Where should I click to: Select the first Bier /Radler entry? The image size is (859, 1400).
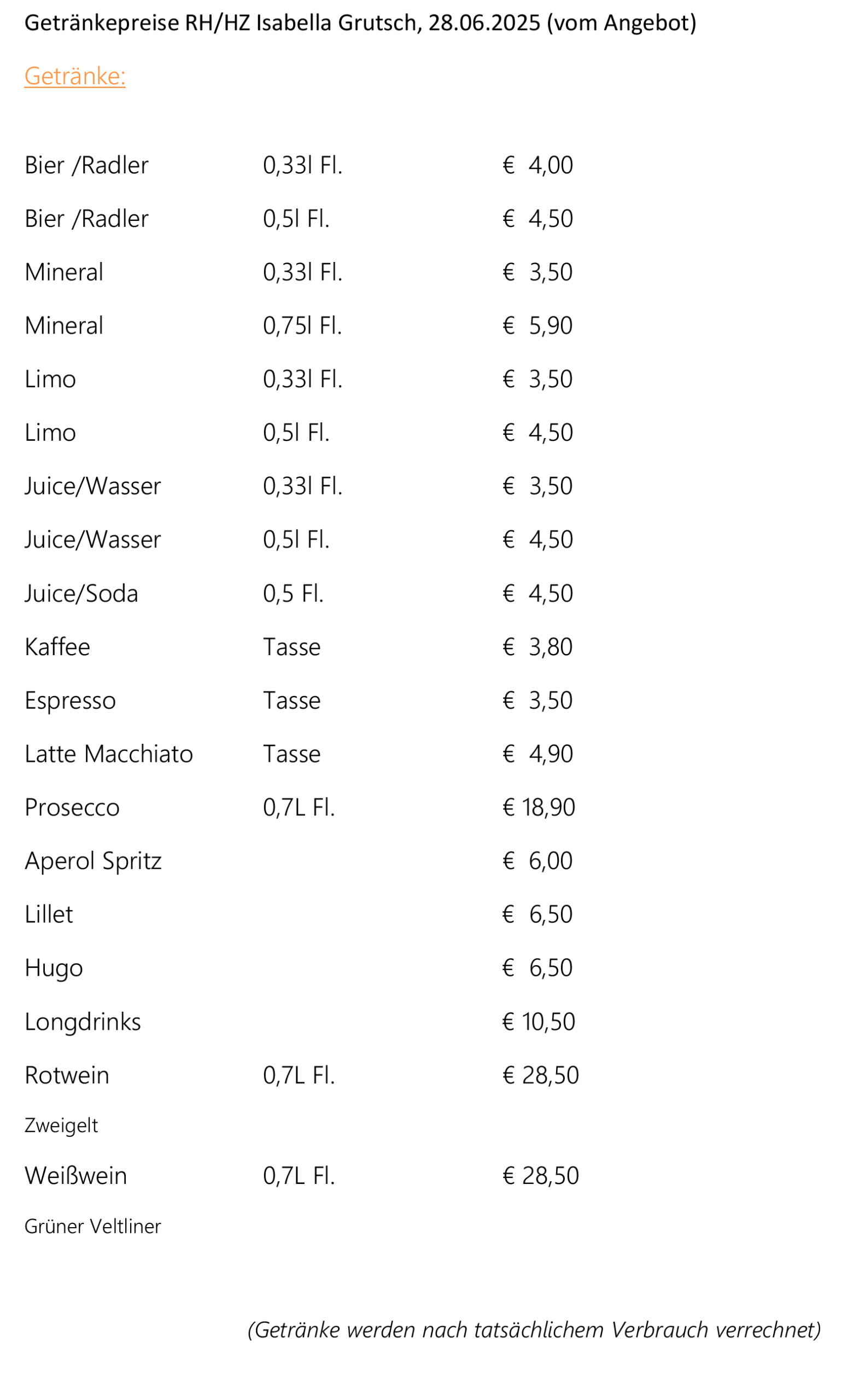[86, 165]
